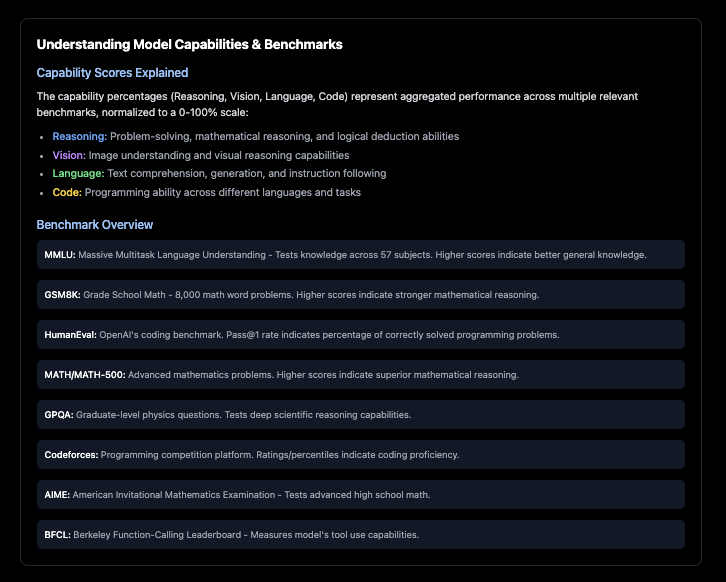Click the Capability Scores Explained heading
726x582 pixels.
(x=112, y=73)
